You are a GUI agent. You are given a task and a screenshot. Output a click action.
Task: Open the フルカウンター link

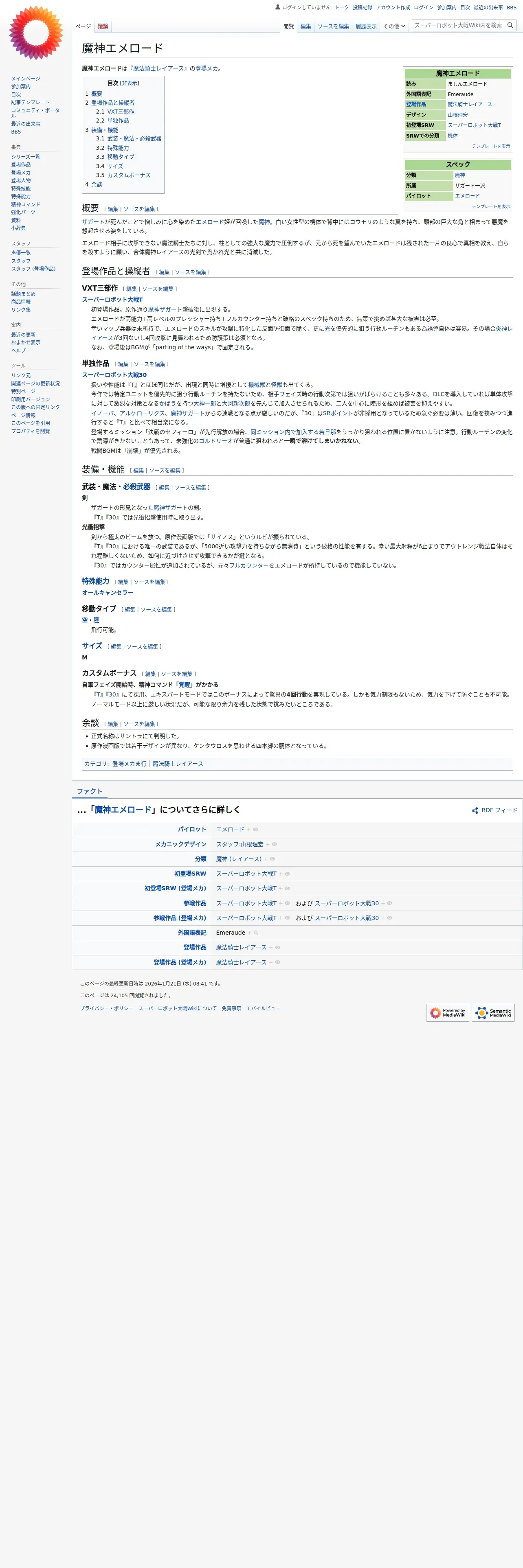tap(249, 565)
